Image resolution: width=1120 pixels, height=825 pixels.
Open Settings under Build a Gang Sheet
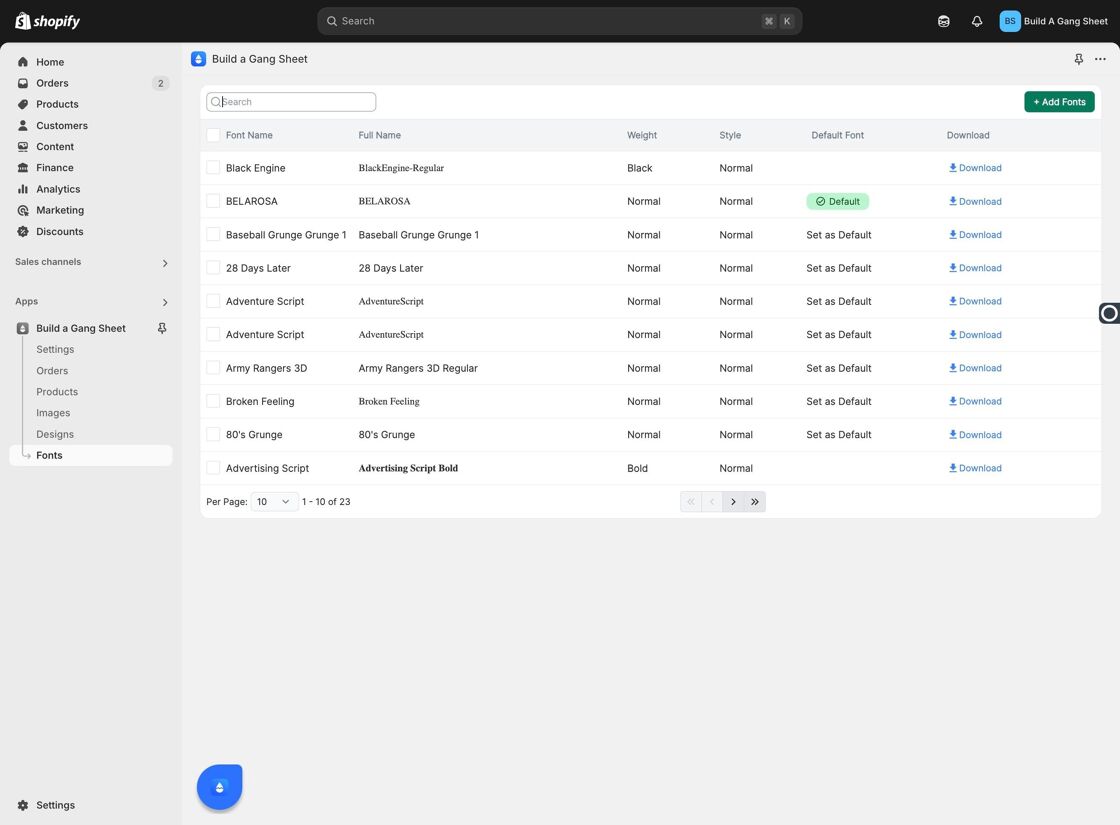pyautogui.click(x=55, y=349)
